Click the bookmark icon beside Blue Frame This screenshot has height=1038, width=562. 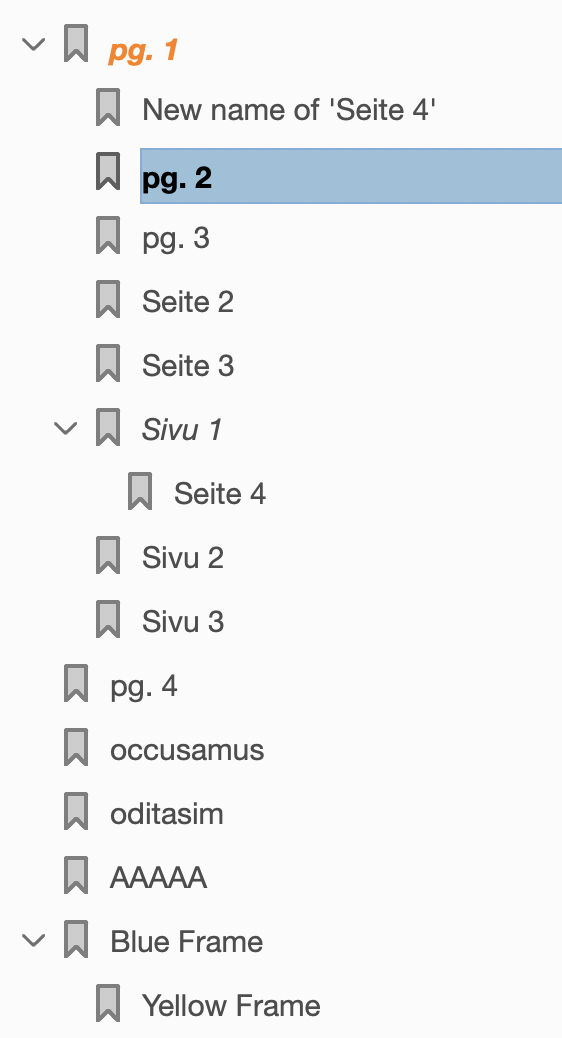coord(76,940)
